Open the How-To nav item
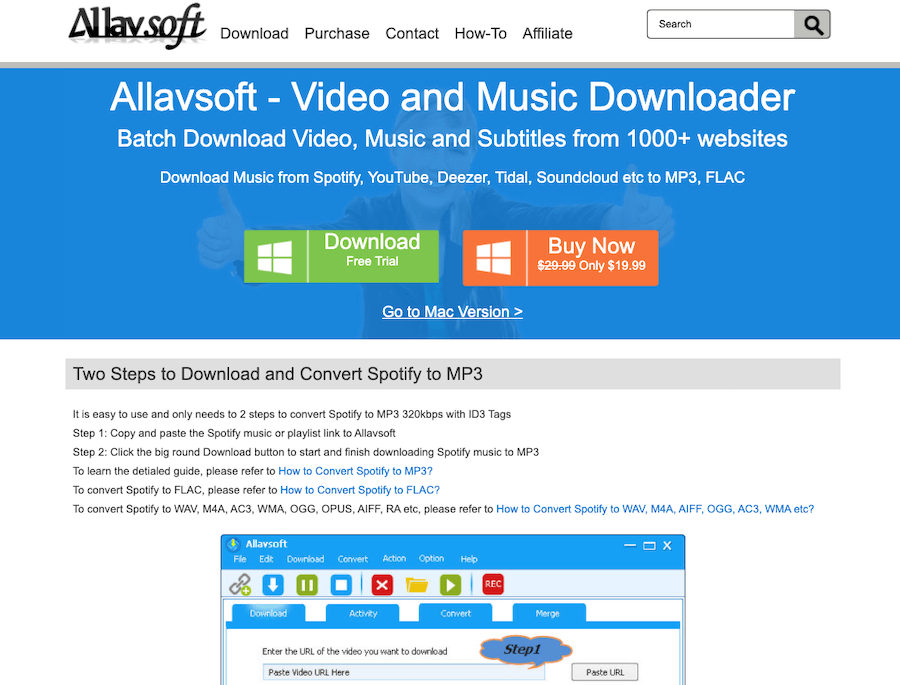 [x=480, y=34]
